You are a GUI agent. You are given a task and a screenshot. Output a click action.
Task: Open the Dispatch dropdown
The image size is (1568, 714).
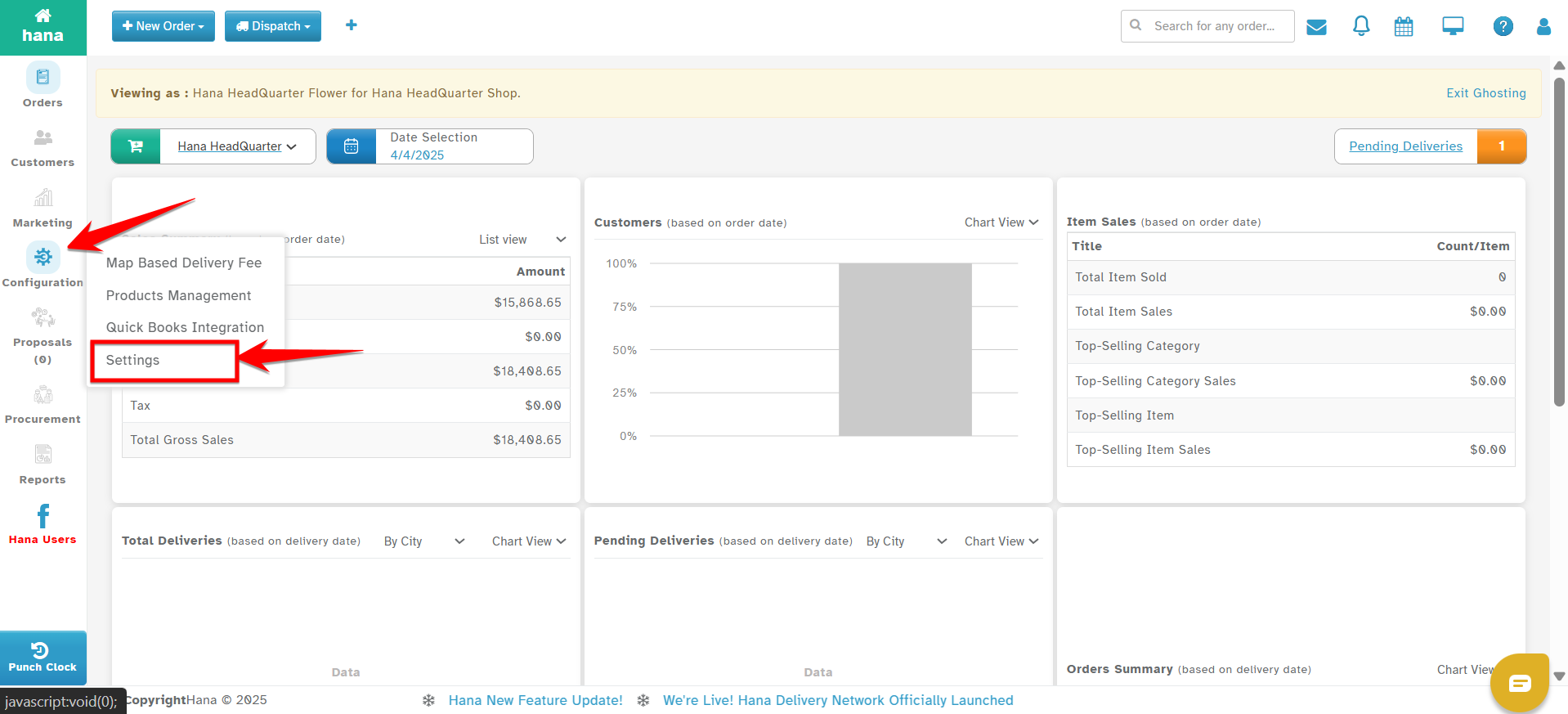point(273,26)
